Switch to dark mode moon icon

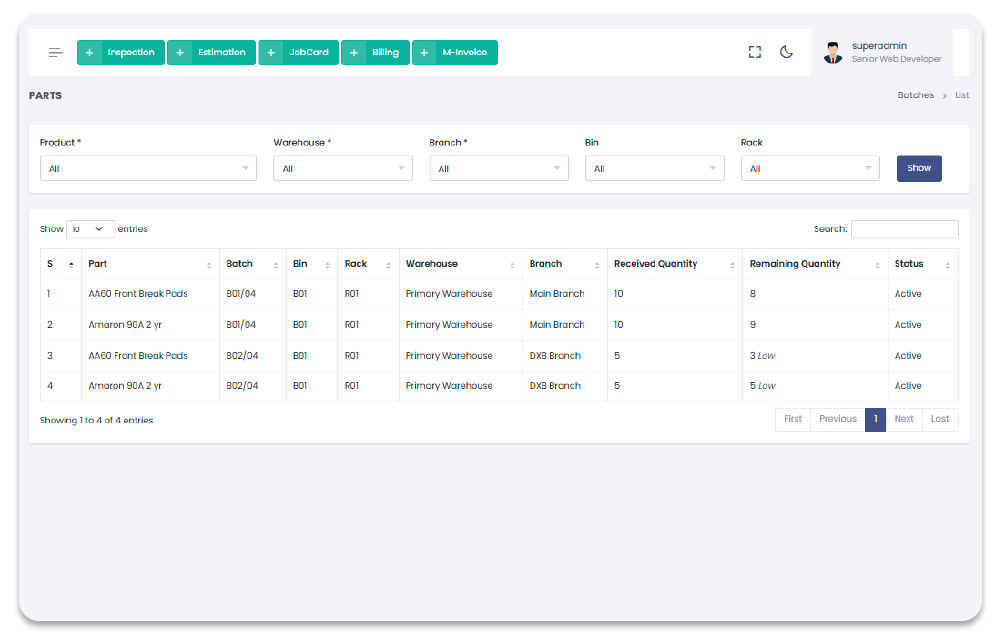786,52
